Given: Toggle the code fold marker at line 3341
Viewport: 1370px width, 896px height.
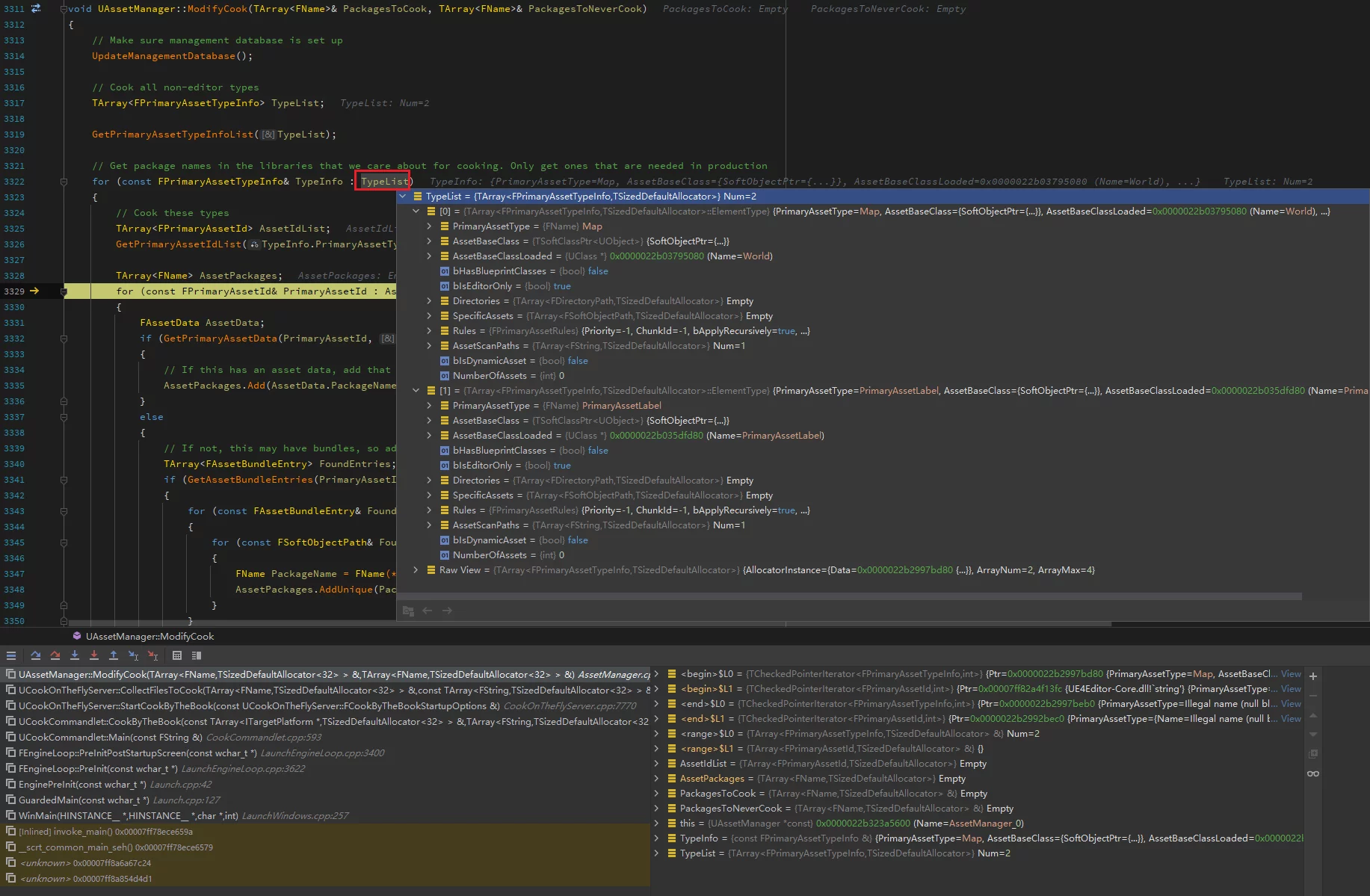Looking at the screenshot, I should click(64, 480).
